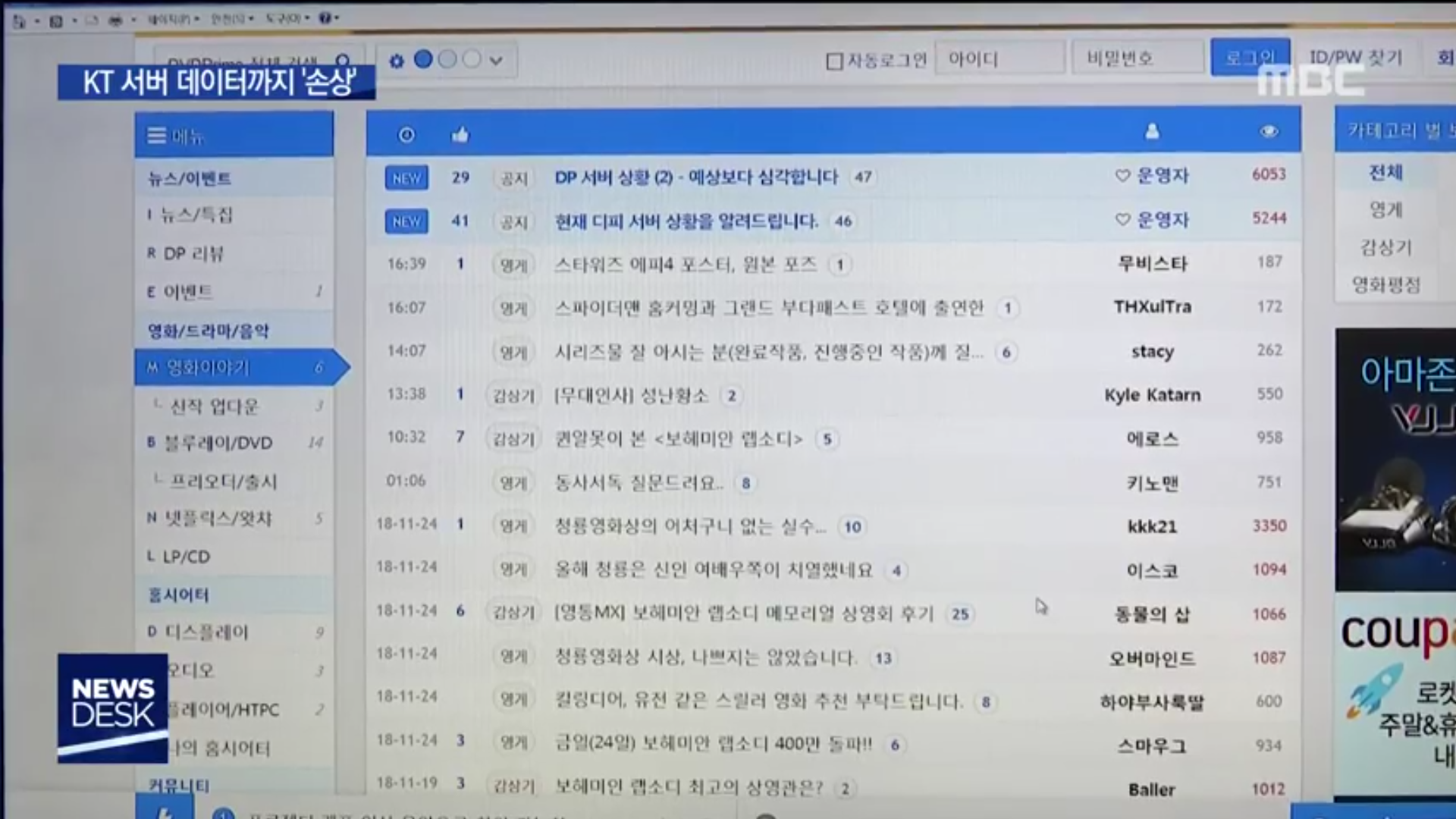Open the 안전 toolbar dropdown menu
This screenshot has height=819, width=1456.
pyautogui.click(x=229, y=18)
